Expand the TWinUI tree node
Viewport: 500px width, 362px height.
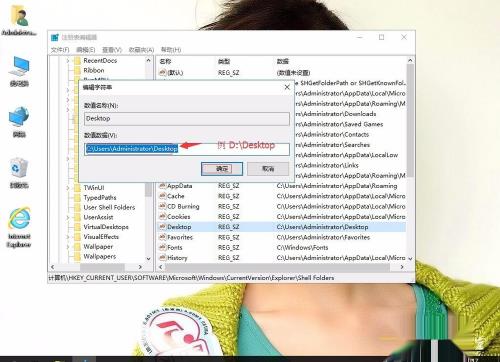point(68,188)
